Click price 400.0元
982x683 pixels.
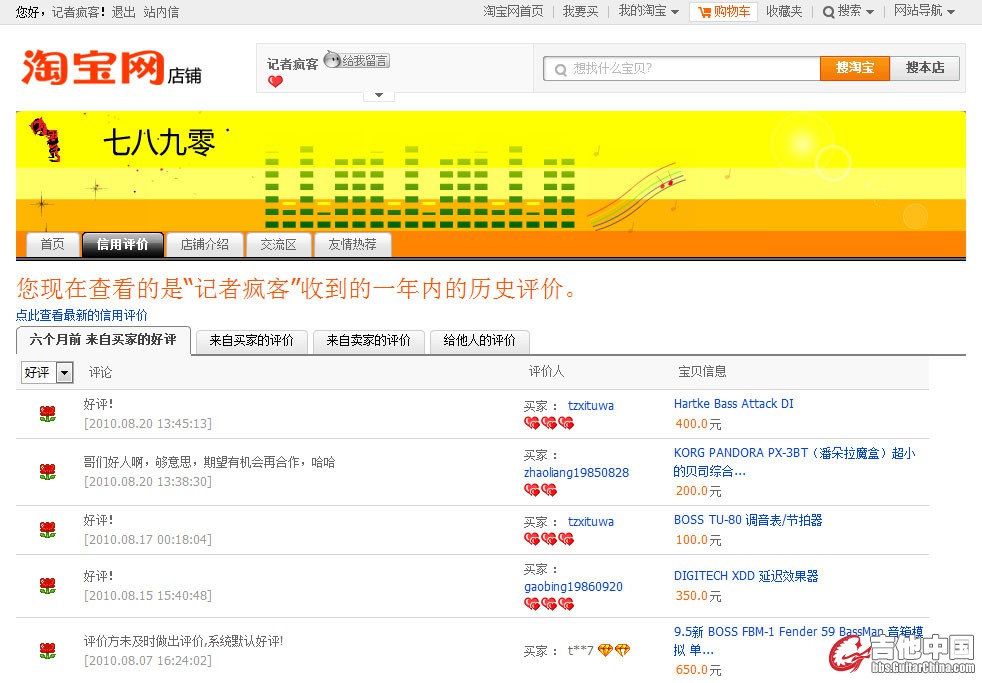click(x=698, y=424)
